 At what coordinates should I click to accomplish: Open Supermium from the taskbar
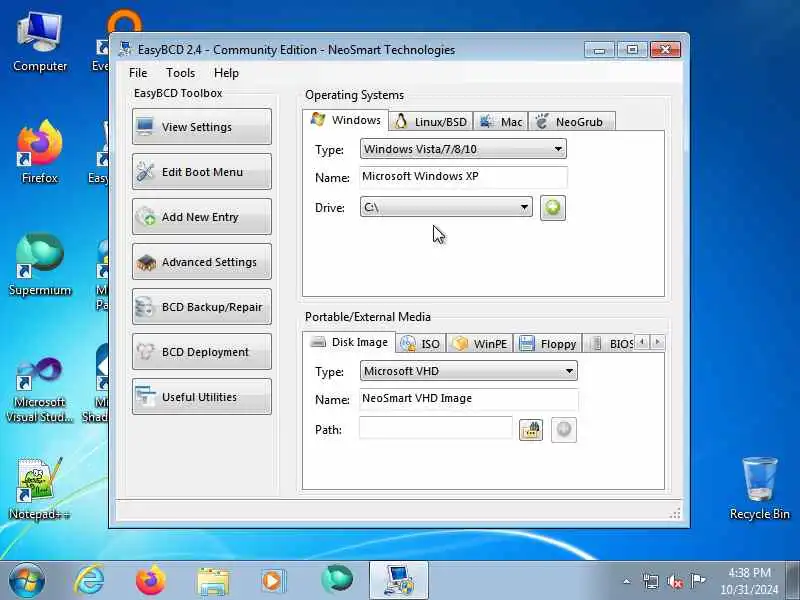[336, 580]
